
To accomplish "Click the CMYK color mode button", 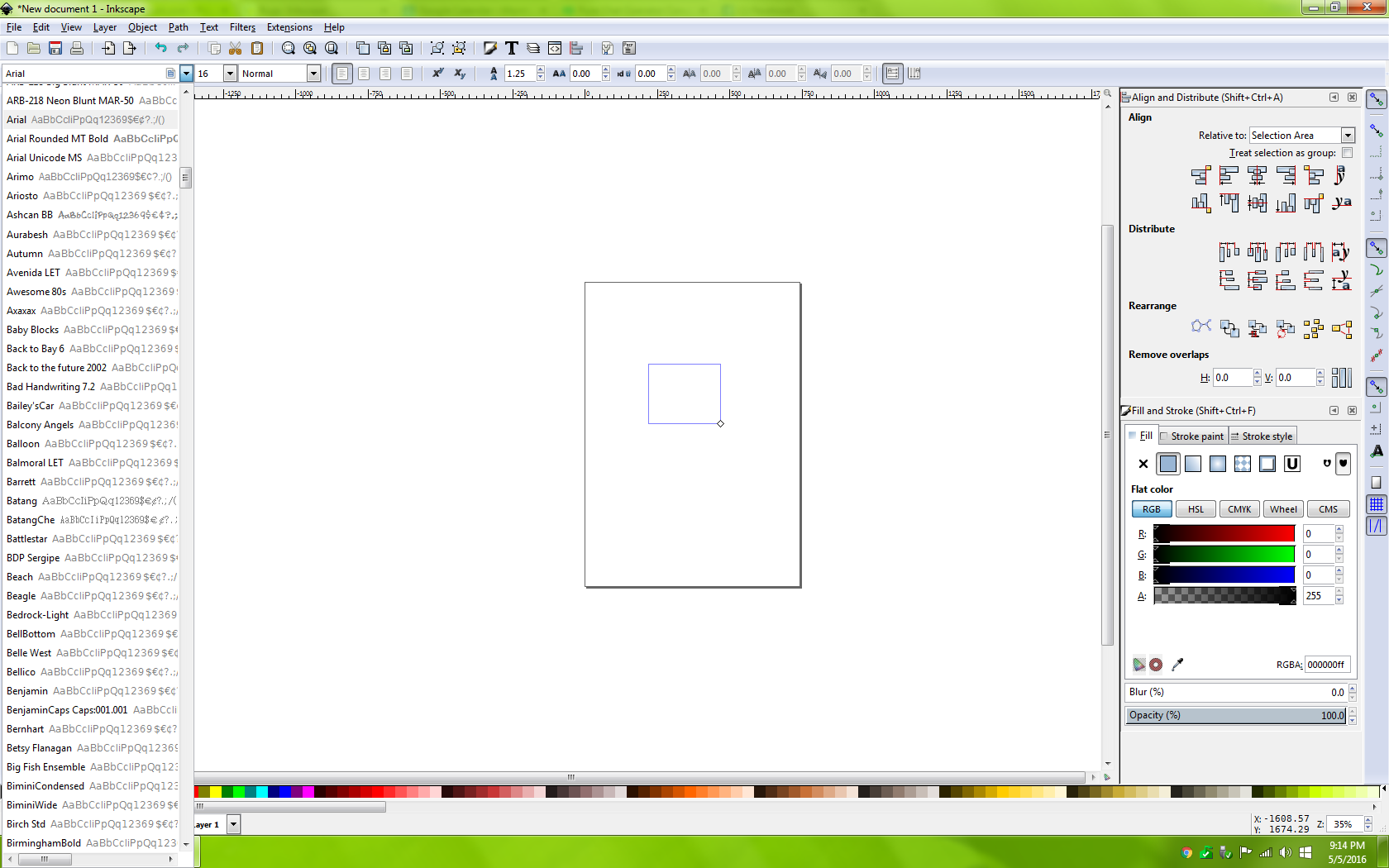I will coord(1239,508).
